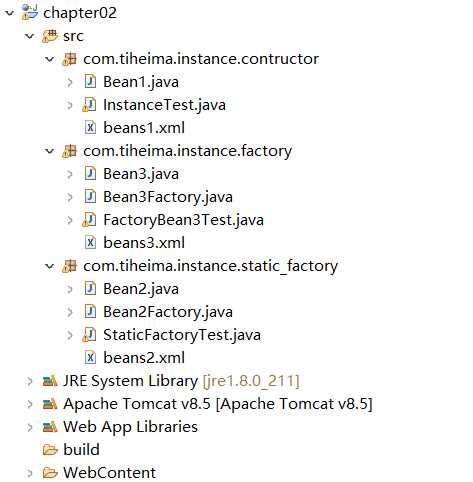Image resolution: width=473 pixels, height=482 pixels.
Task: Expand the Bean3.java node
Action: tap(70, 174)
